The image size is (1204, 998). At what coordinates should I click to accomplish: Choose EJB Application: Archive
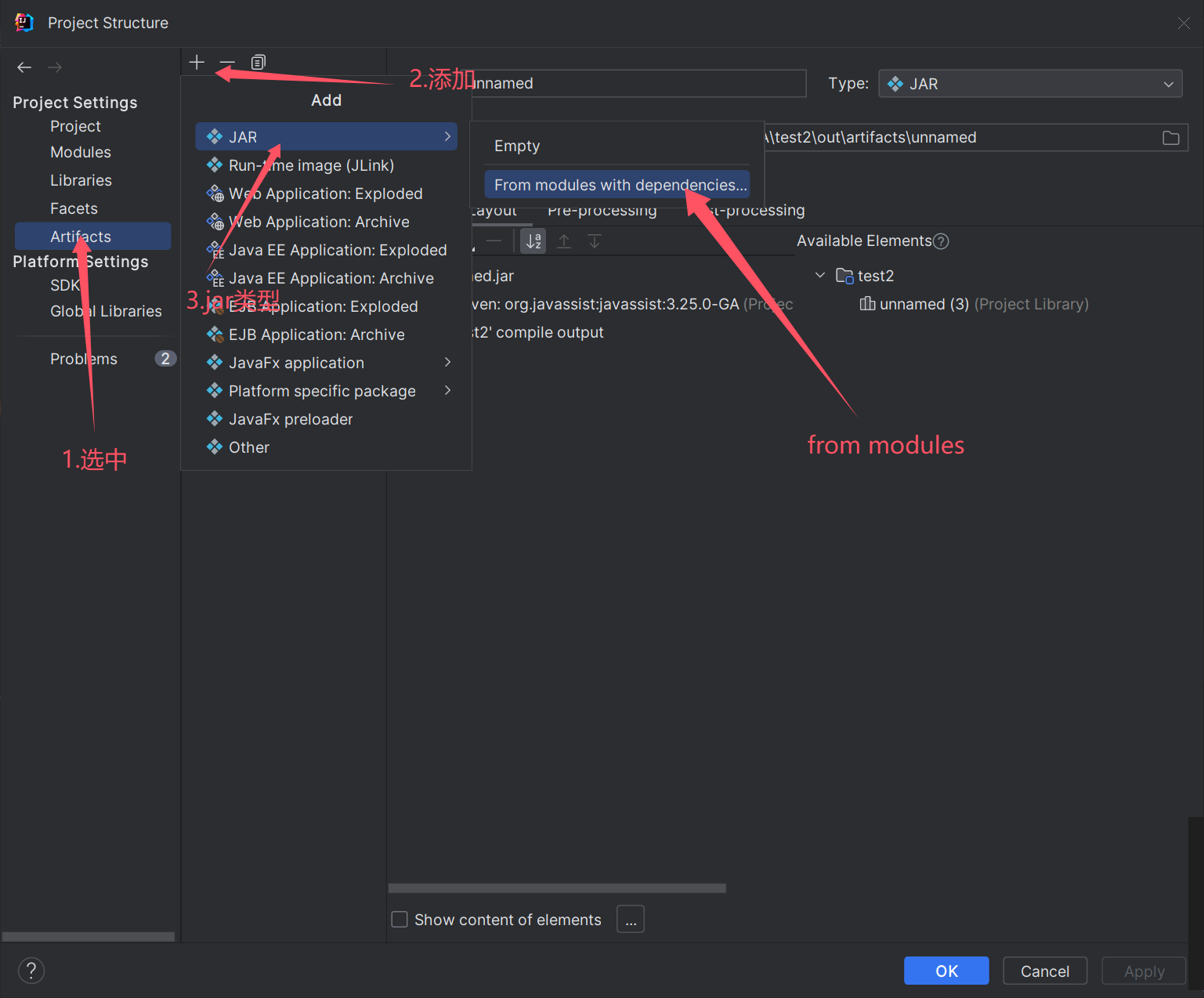pyautogui.click(x=326, y=334)
